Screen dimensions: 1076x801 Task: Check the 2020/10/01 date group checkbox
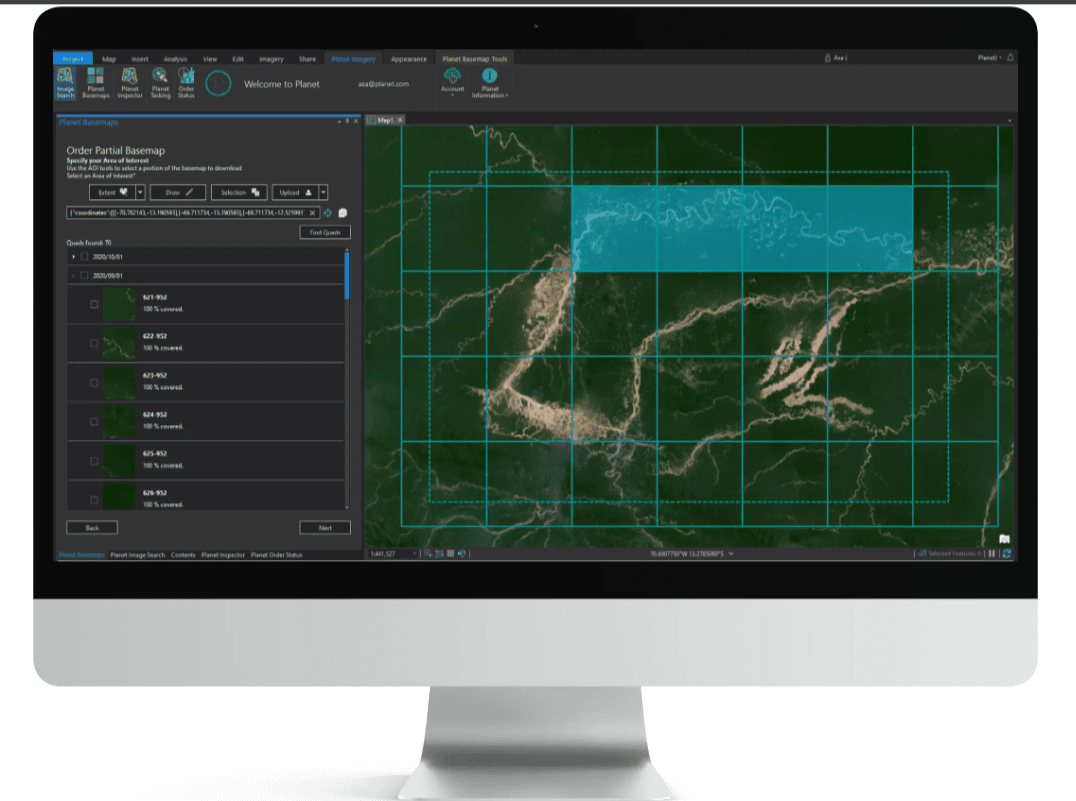tap(84, 257)
